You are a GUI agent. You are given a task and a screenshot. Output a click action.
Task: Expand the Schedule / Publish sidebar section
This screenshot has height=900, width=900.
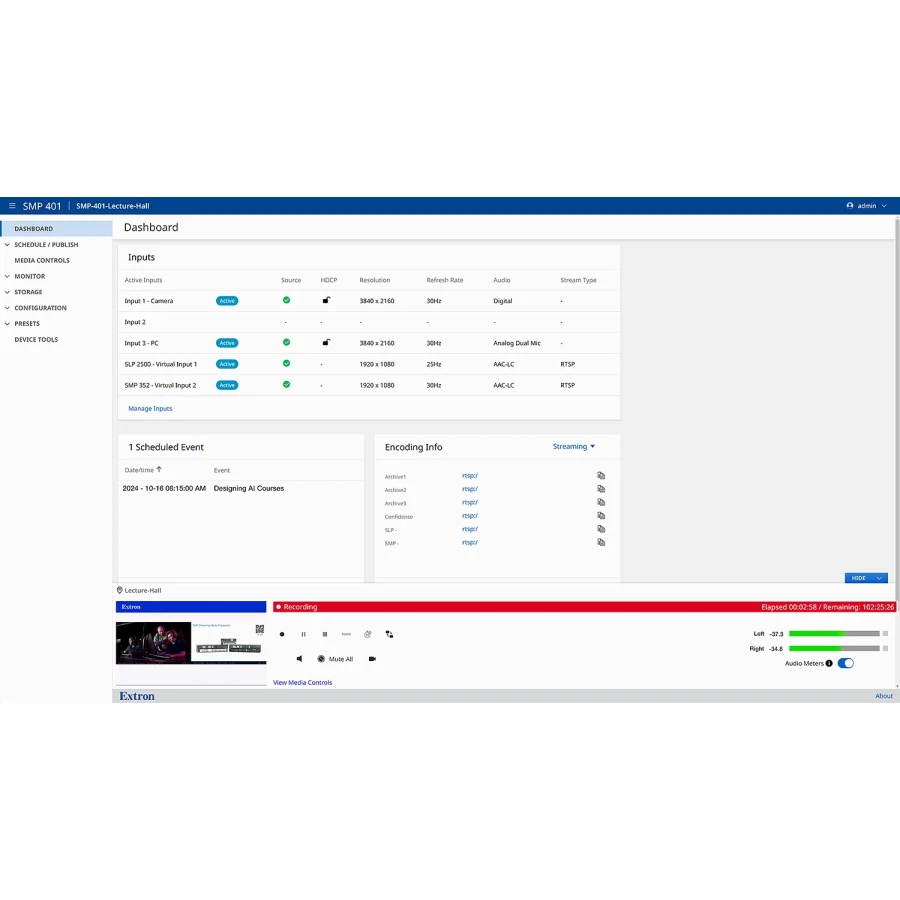tap(45, 244)
